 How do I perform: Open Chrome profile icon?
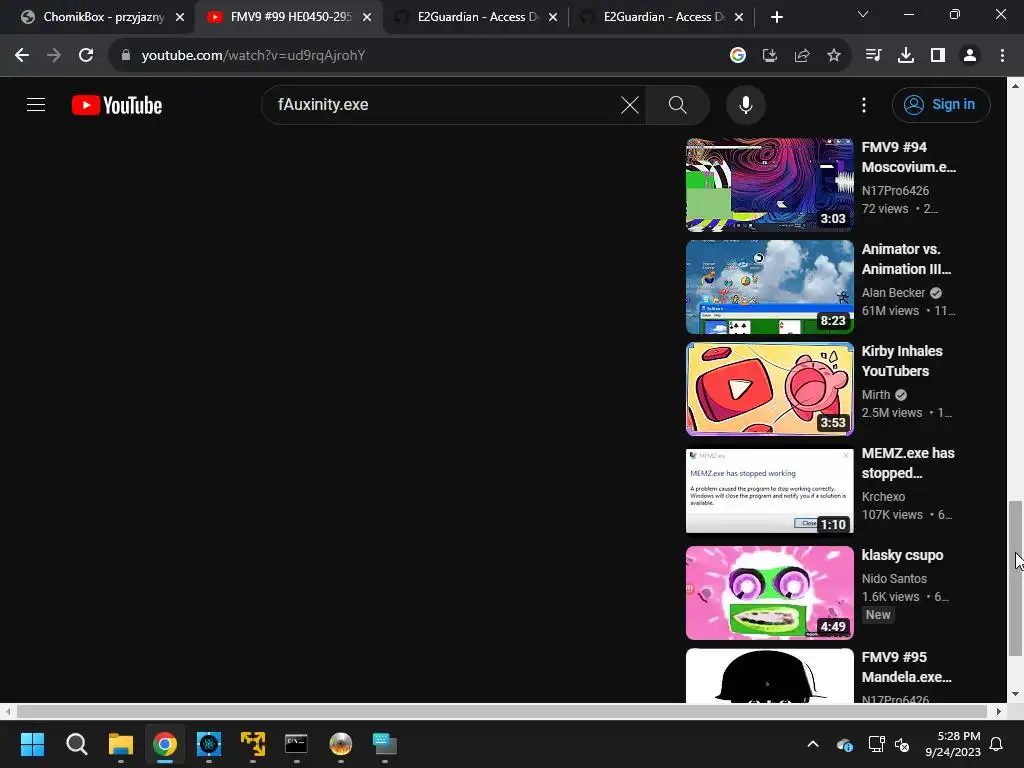point(970,56)
